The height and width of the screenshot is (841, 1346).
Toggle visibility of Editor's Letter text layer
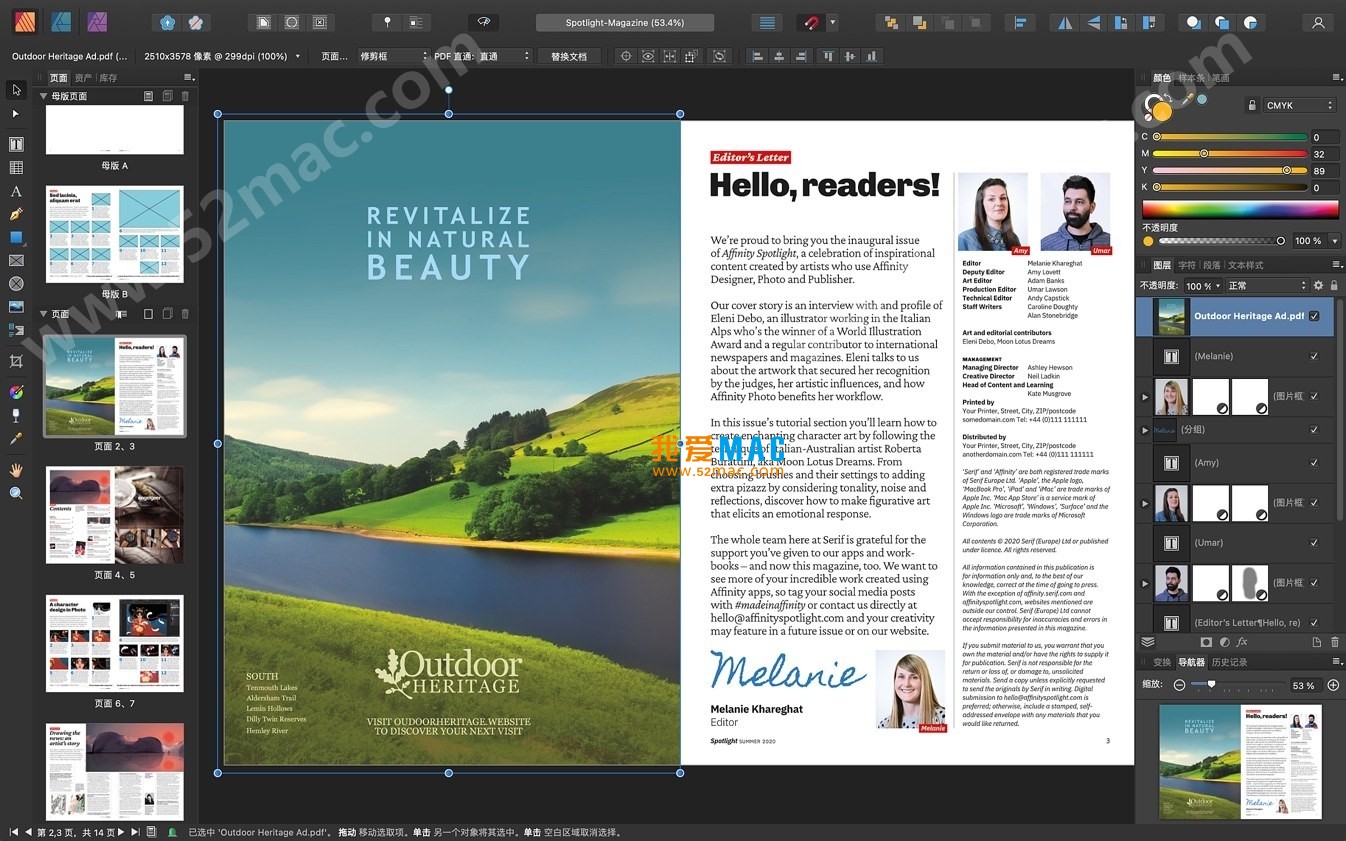(1314, 623)
